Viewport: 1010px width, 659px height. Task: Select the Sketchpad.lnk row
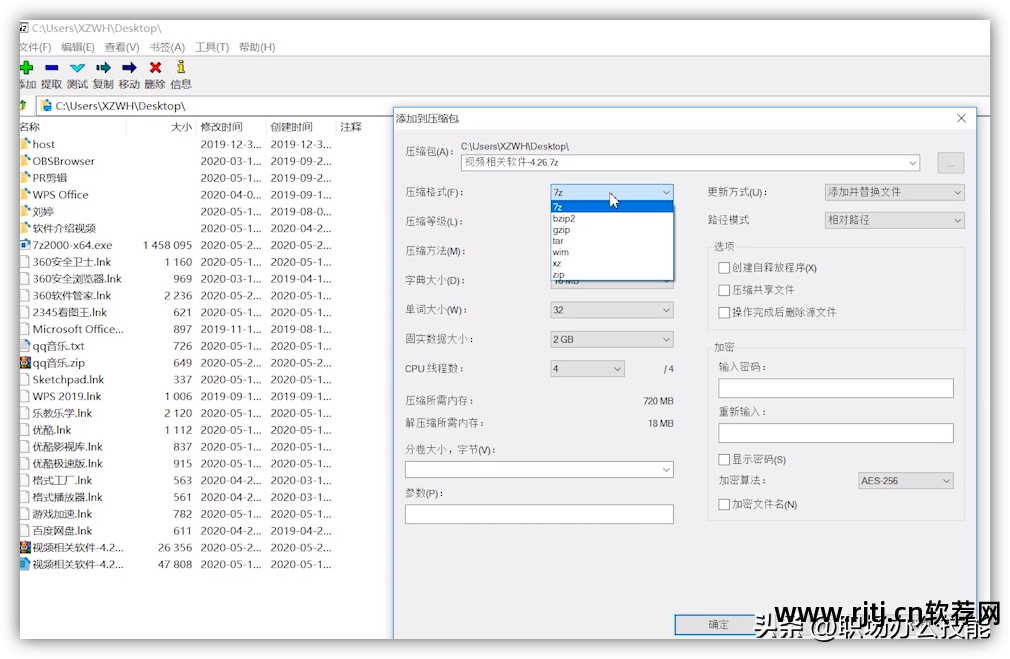point(177,379)
